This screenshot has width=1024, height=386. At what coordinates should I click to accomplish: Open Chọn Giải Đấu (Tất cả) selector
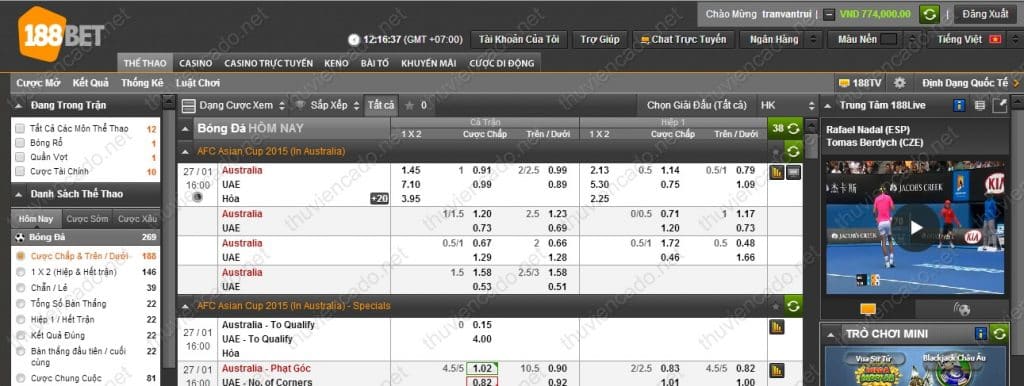click(x=696, y=105)
